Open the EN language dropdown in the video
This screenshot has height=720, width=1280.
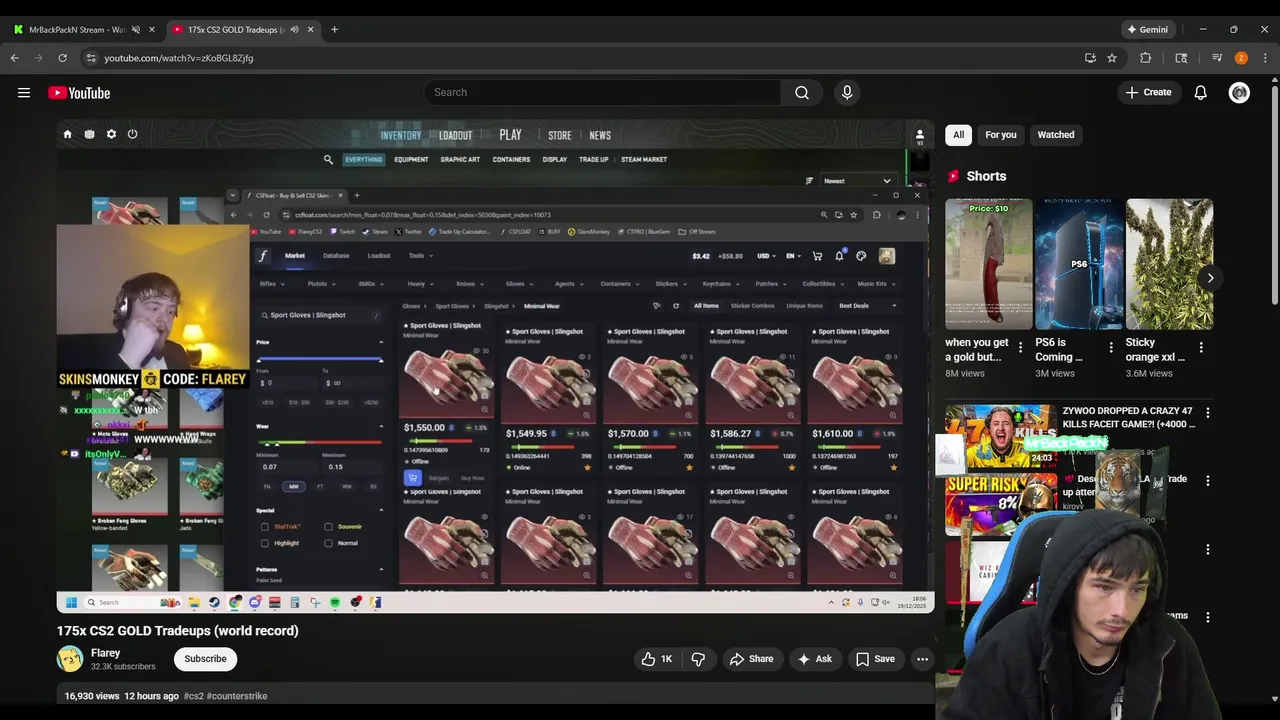(792, 256)
